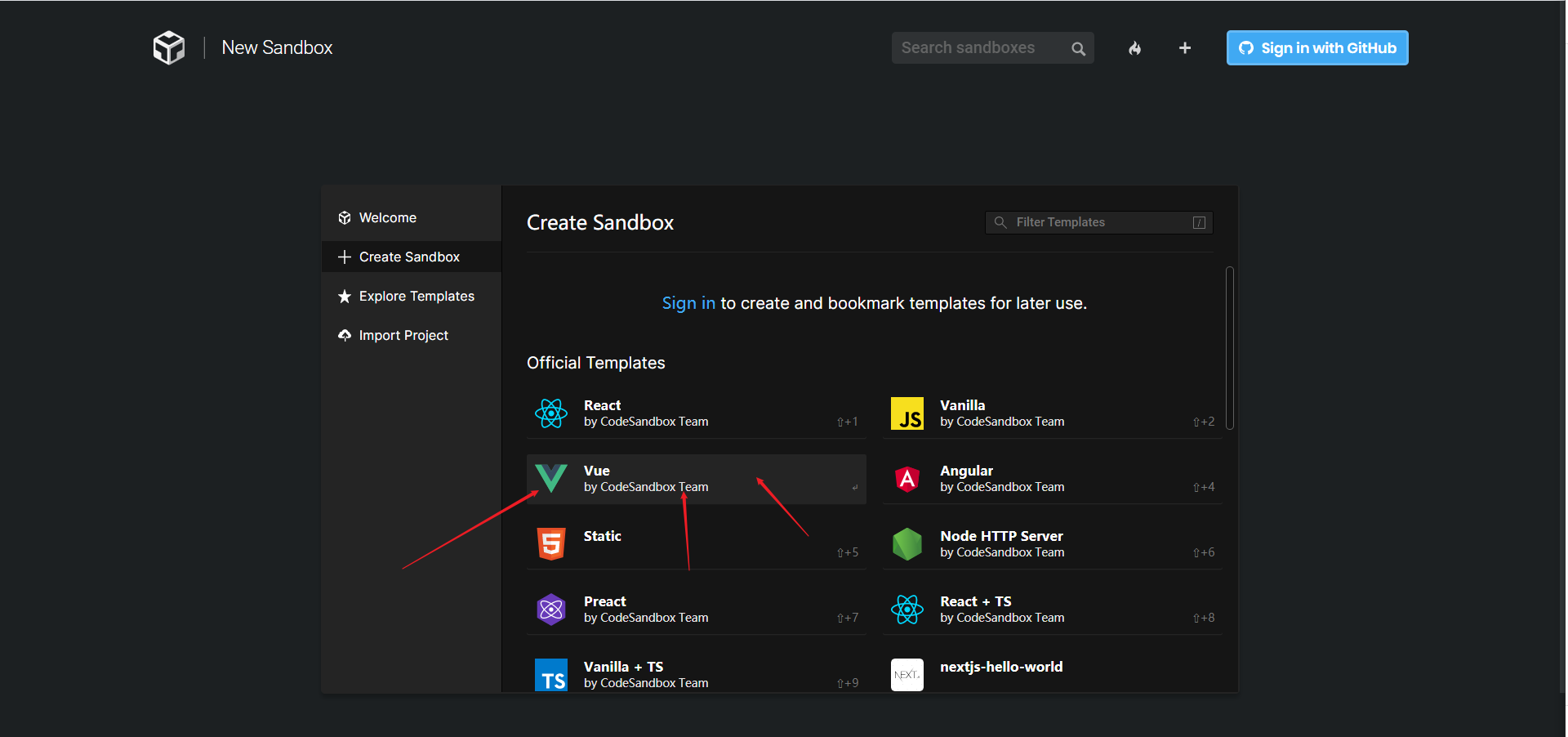Open the Welcome tab

click(412, 217)
